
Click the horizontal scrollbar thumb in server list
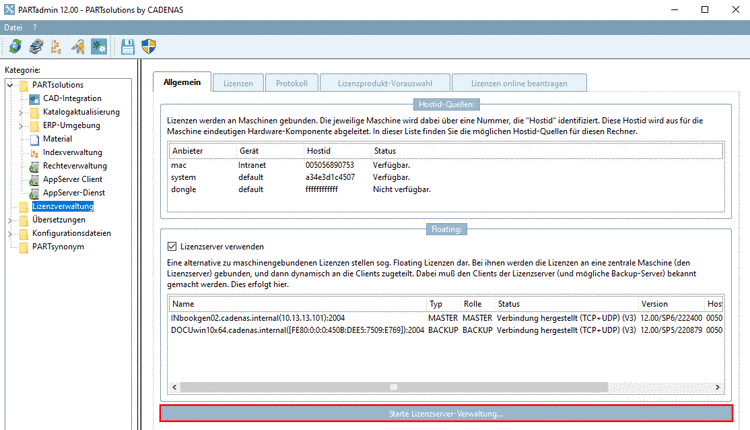tap(394, 387)
